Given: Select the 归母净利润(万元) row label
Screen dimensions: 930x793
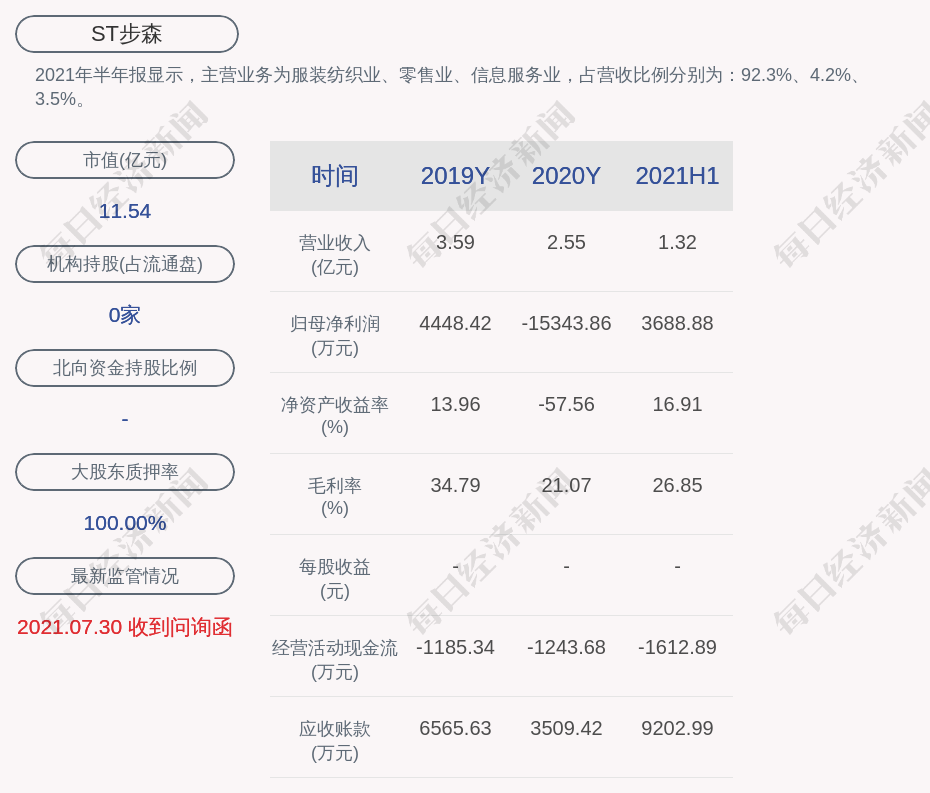Looking at the screenshot, I should (x=335, y=336).
